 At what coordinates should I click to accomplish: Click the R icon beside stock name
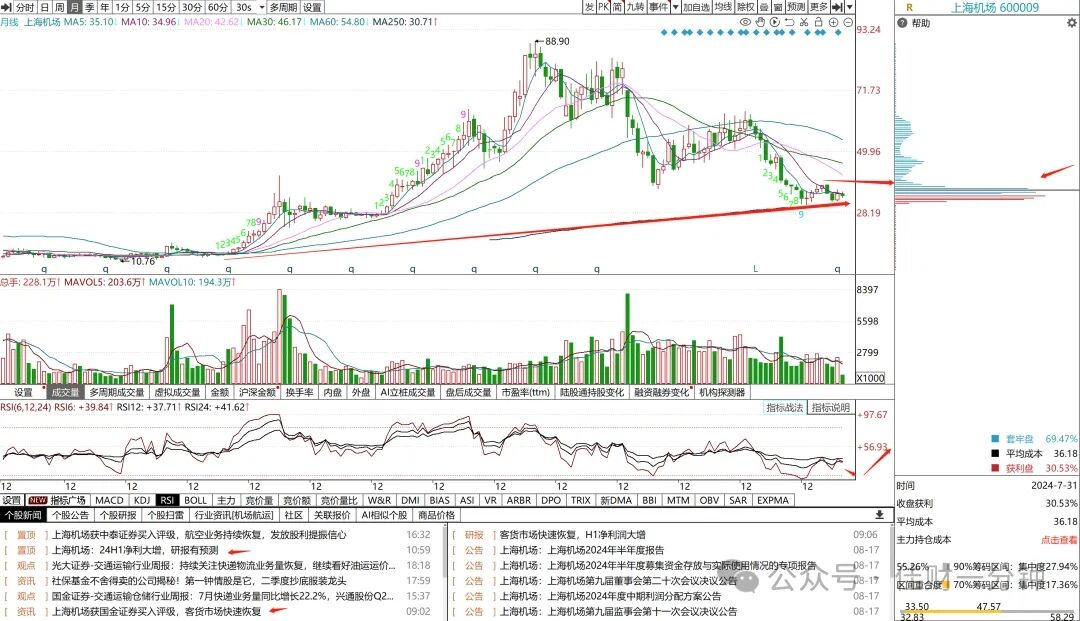[909, 8]
